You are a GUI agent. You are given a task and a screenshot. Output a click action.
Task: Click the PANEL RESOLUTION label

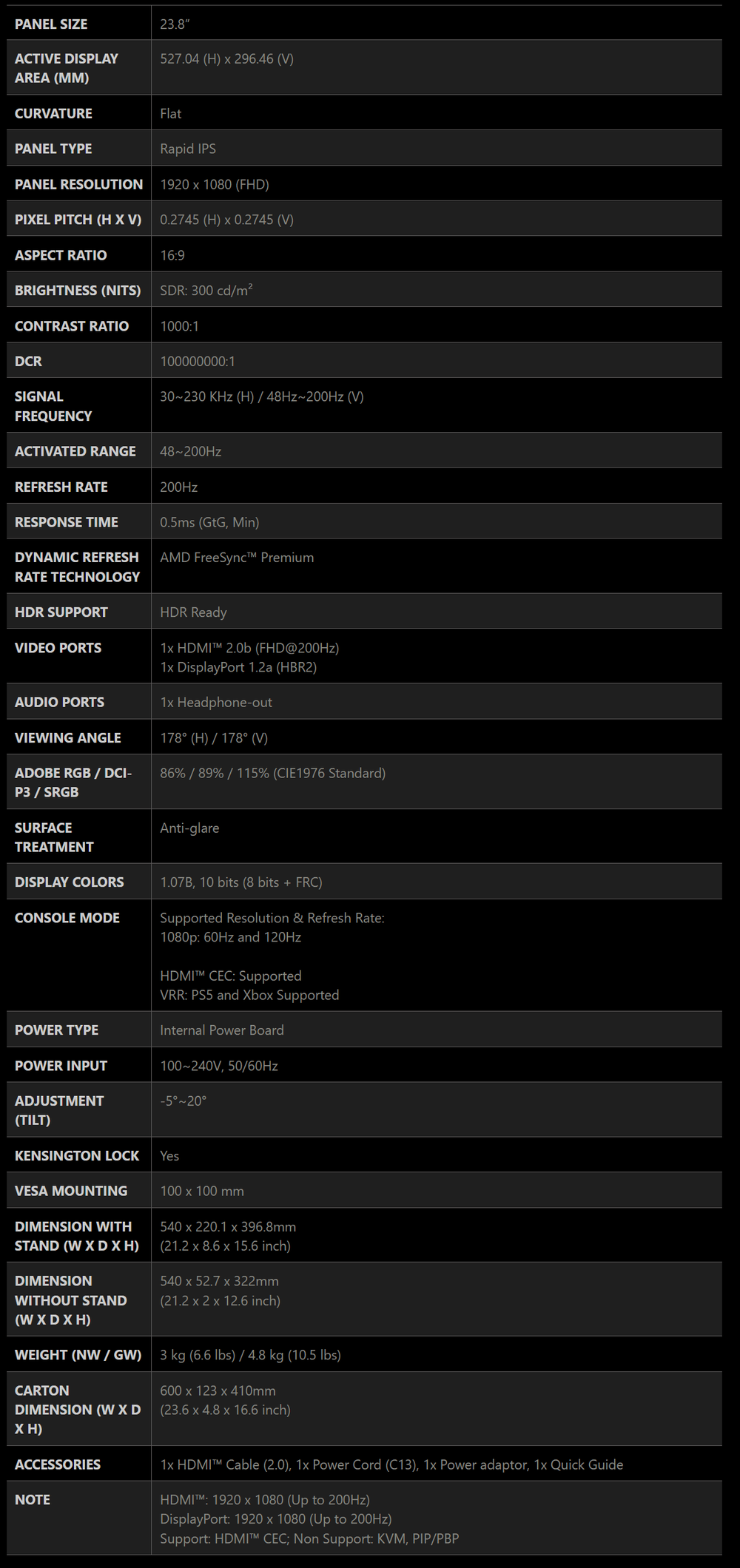pyautogui.click(x=78, y=184)
